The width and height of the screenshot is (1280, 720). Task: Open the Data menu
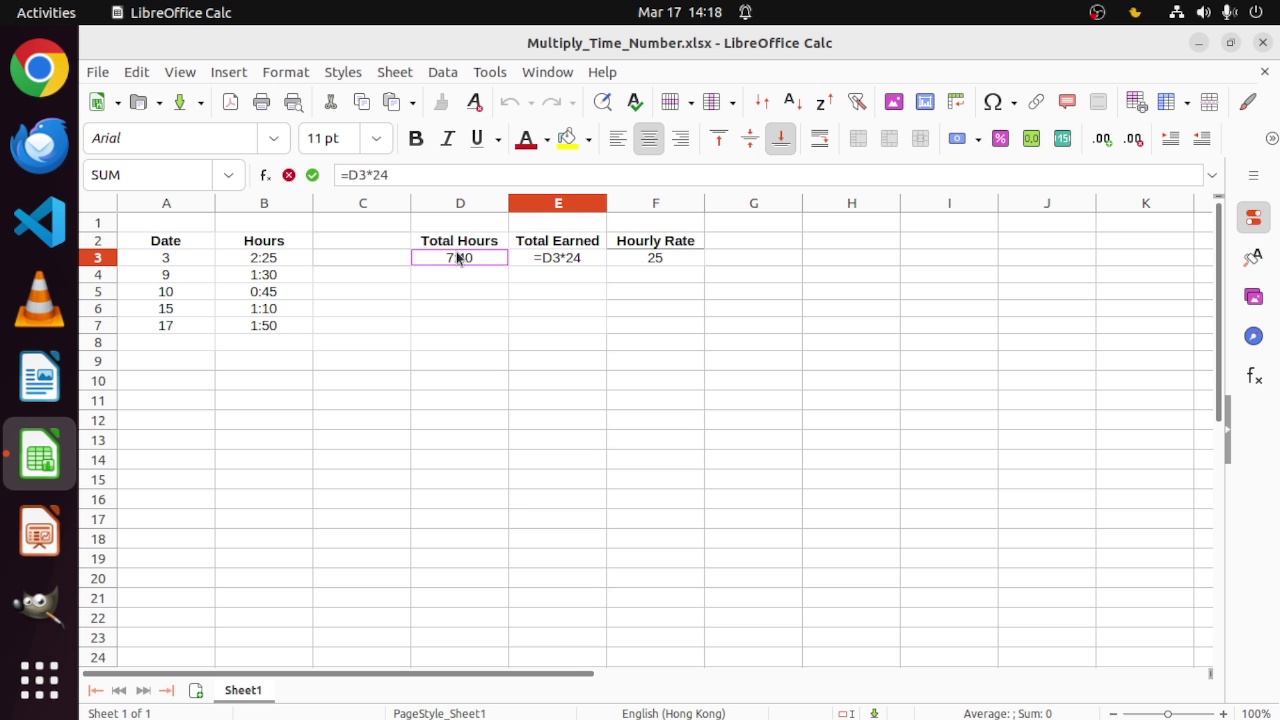(x=442, y=72)
